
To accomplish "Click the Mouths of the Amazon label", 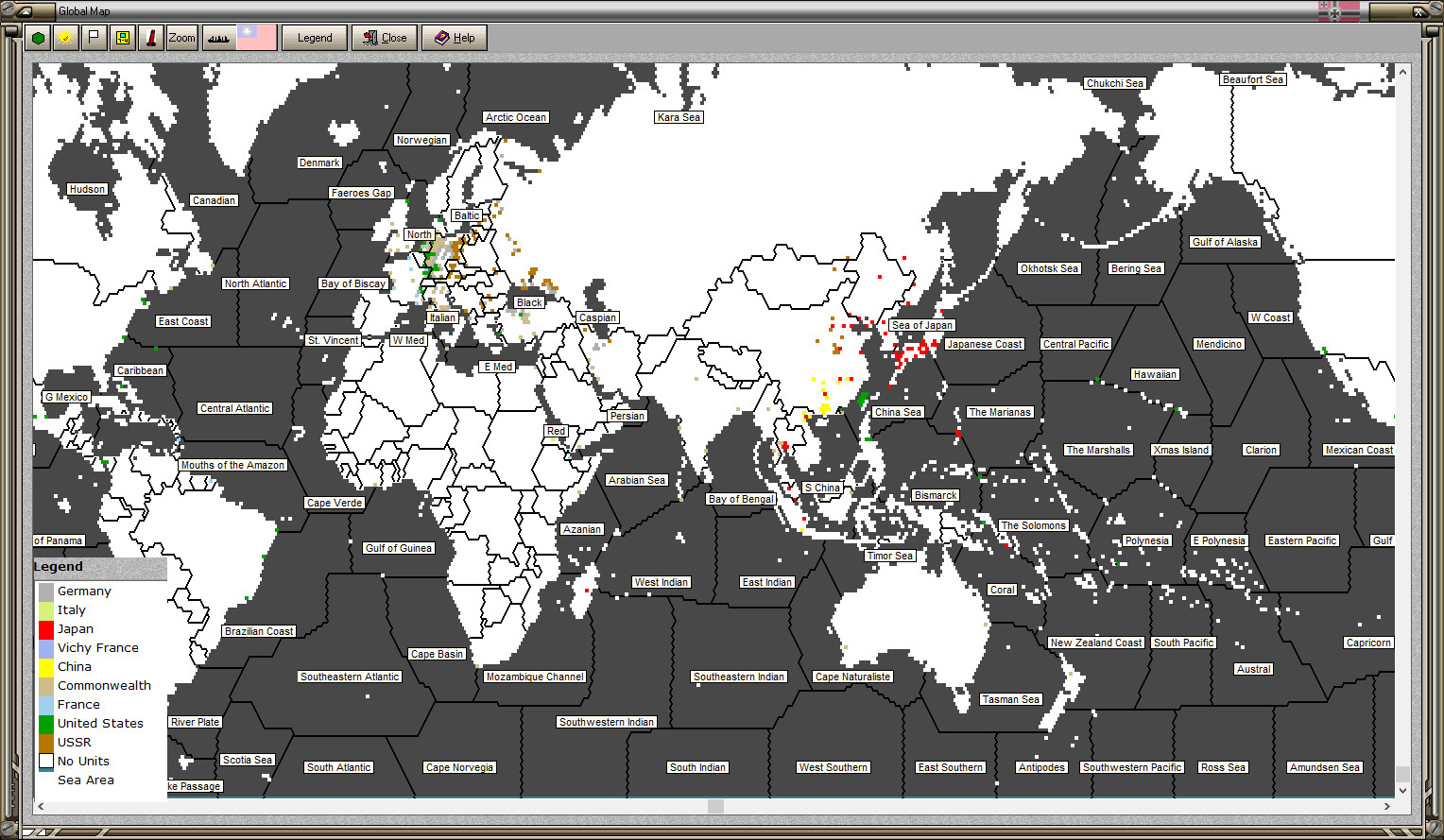I will click(x=232, y=465).
